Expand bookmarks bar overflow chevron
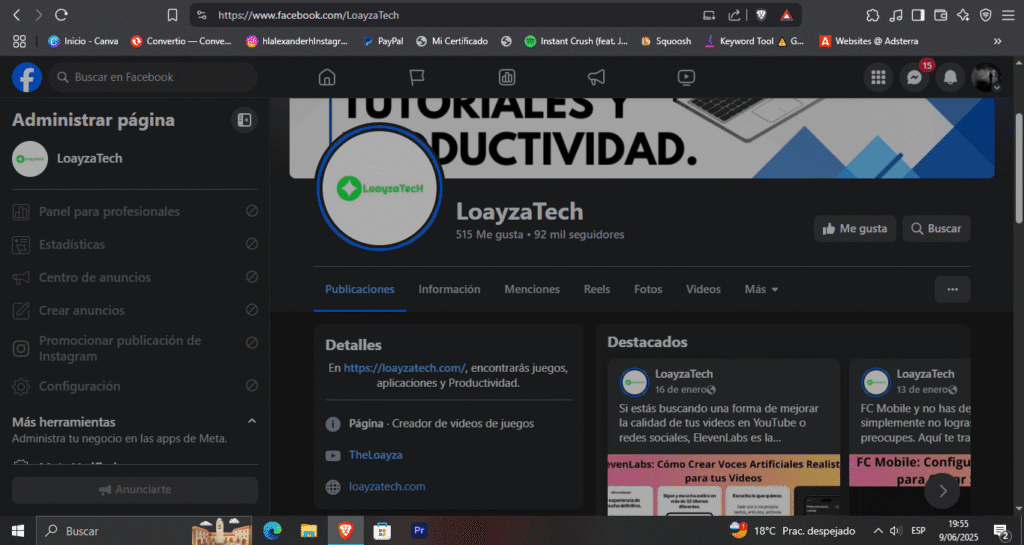The height and width of the screenshot is (545, 1024). (997, 40)
